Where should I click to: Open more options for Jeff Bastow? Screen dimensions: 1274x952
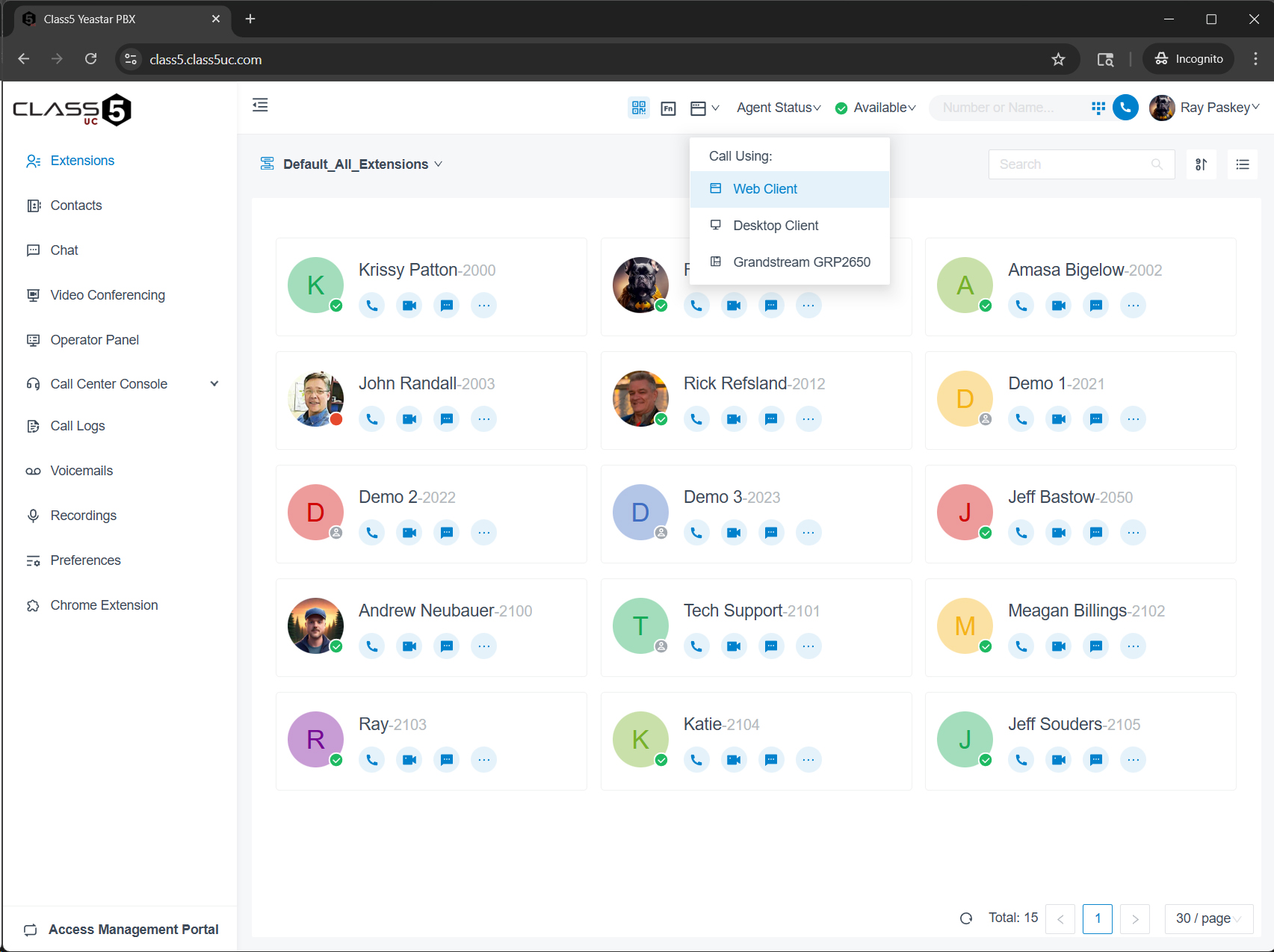click(1133, 532)
